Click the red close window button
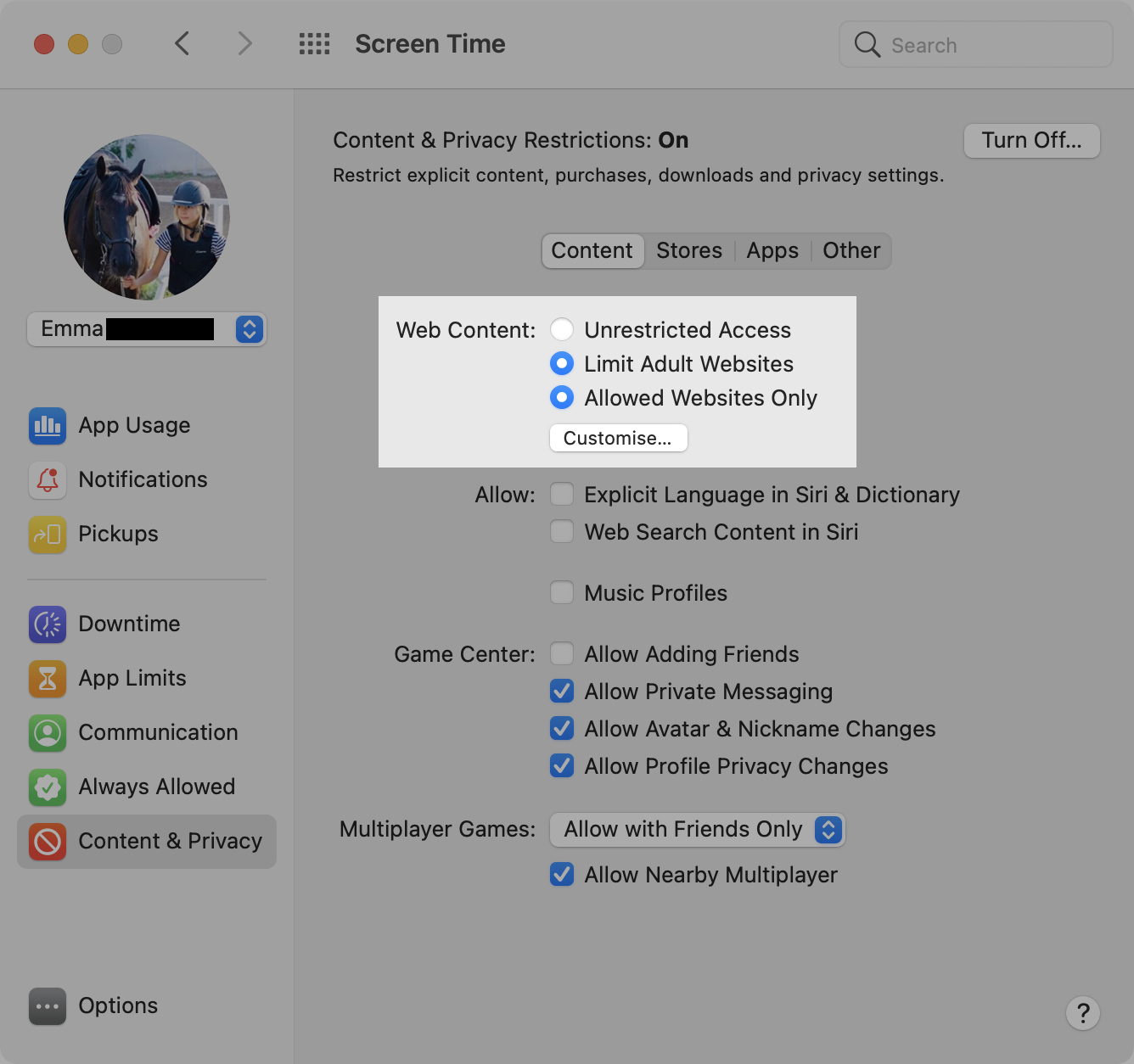 [x=44, y=44]
